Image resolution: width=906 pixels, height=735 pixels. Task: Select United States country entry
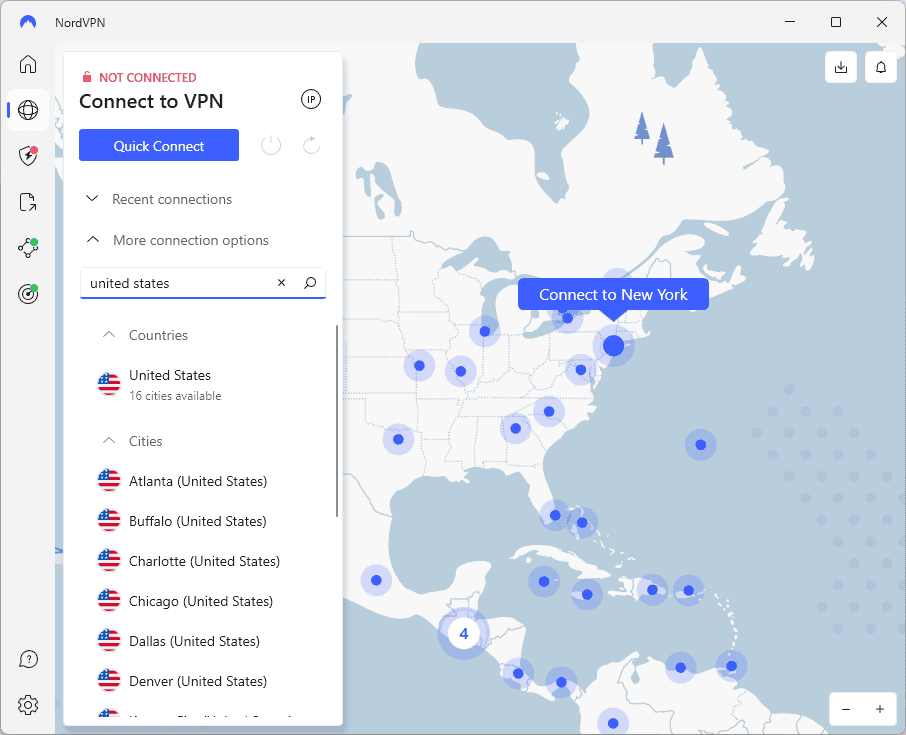pyautogui.click(x=202, y=384)
